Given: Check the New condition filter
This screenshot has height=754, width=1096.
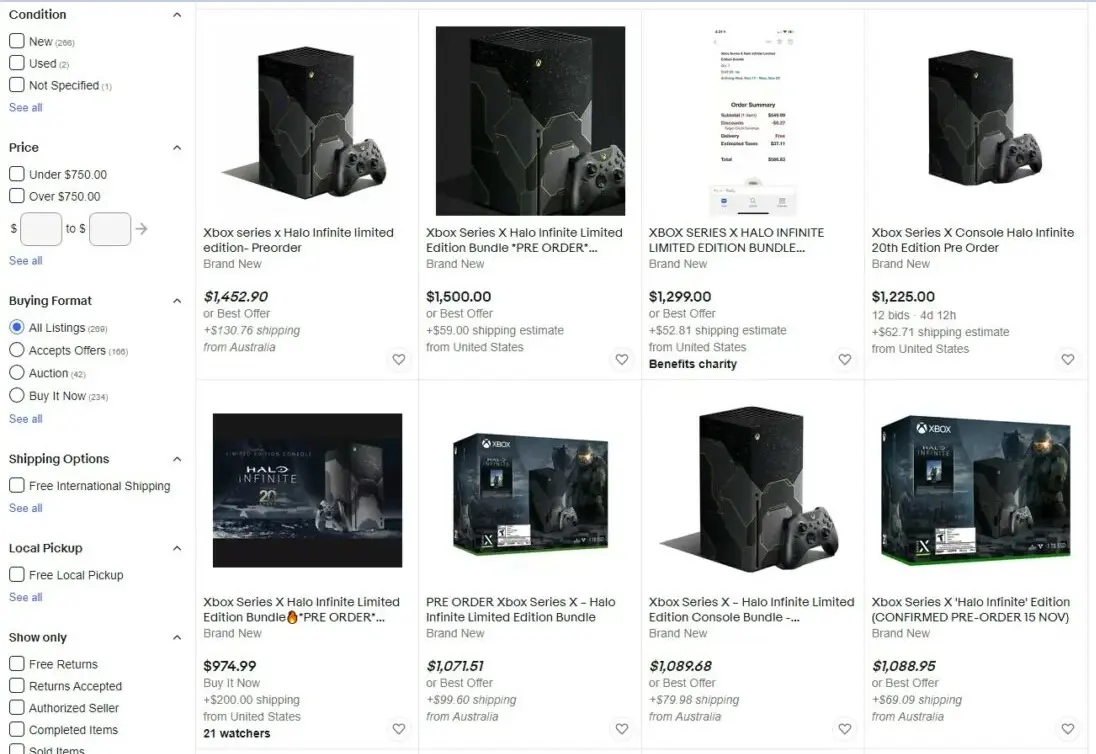Looking at the screenshot, I should point(17,41).
